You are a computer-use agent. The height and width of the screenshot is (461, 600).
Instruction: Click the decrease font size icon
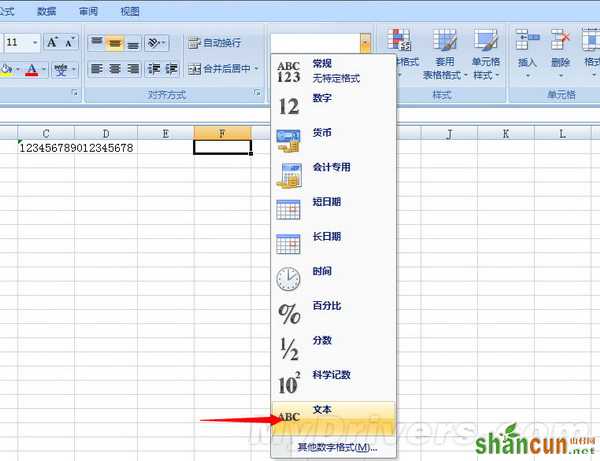pos(70,42)
